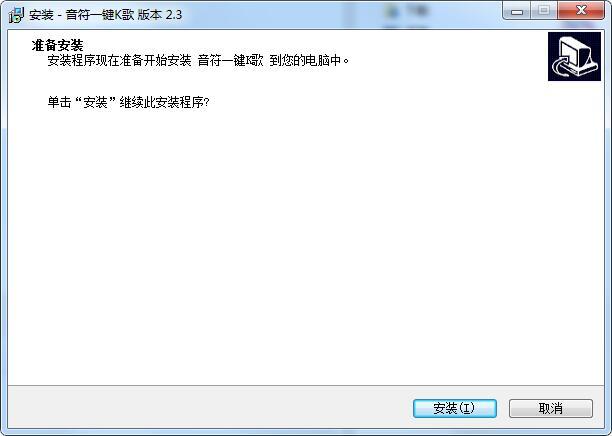This screenshot has height=436, width=612.
Task: Click the separator line above the buttons
Action: [306, 386]
